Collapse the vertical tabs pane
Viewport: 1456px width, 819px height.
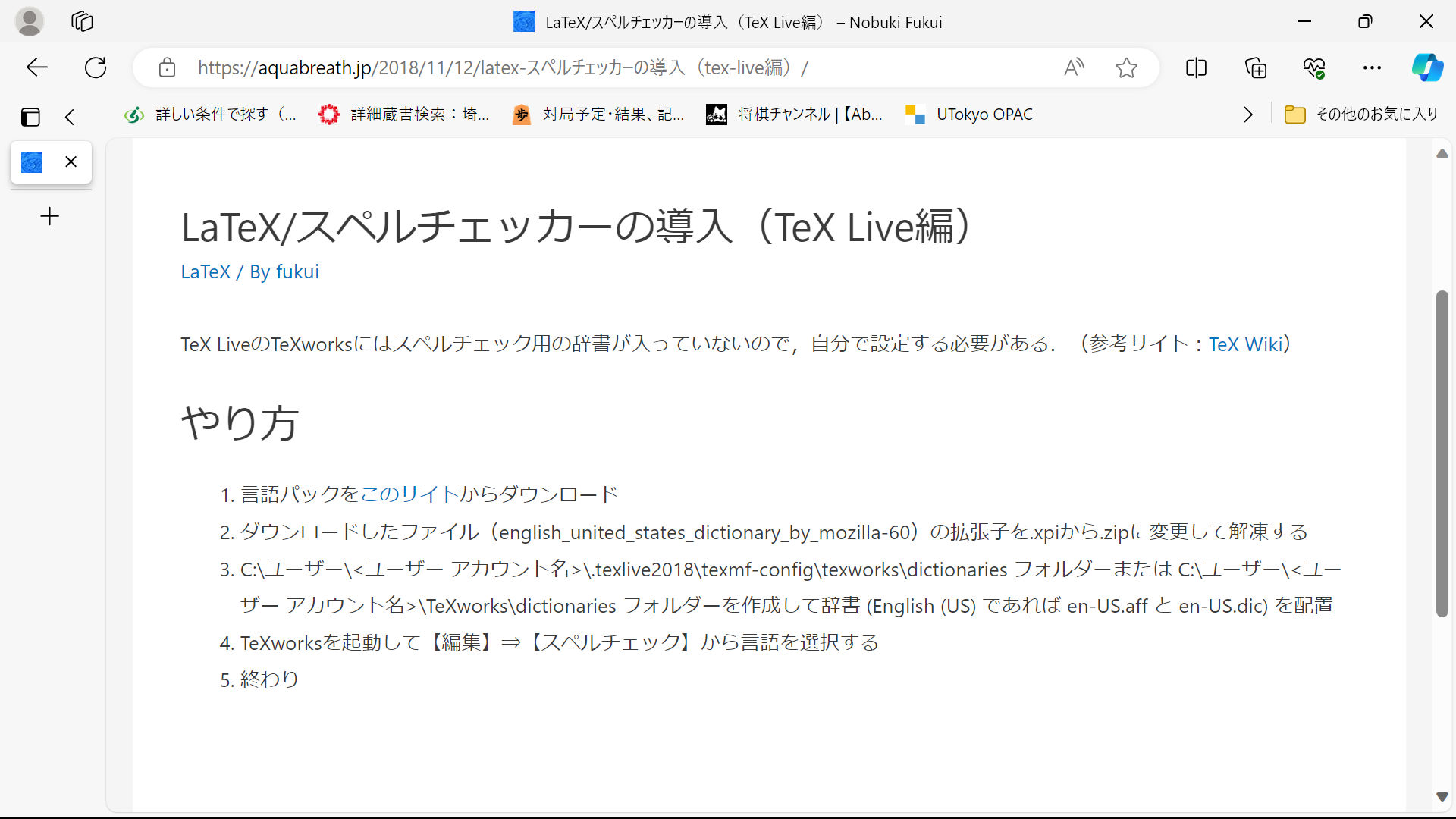pos(70,117)
